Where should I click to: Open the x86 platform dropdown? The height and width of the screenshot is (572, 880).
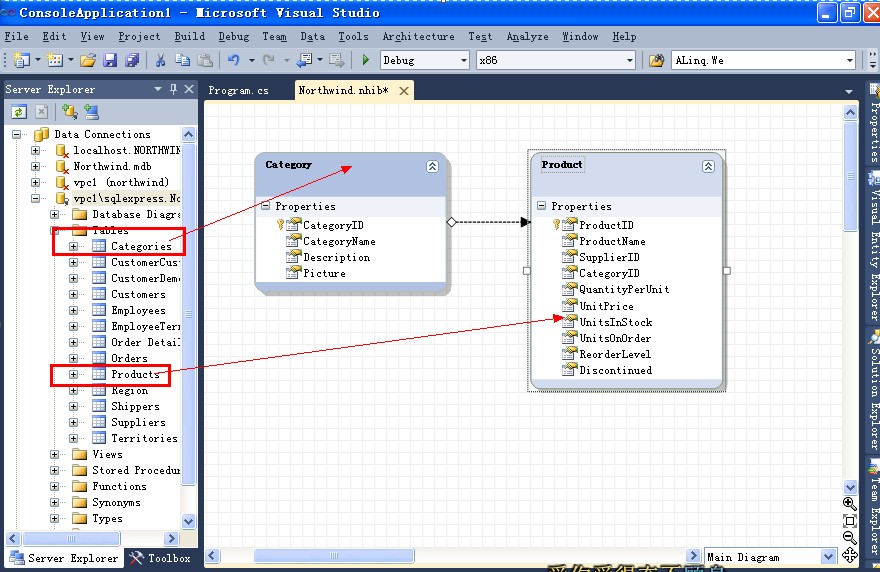click(630, 60)
